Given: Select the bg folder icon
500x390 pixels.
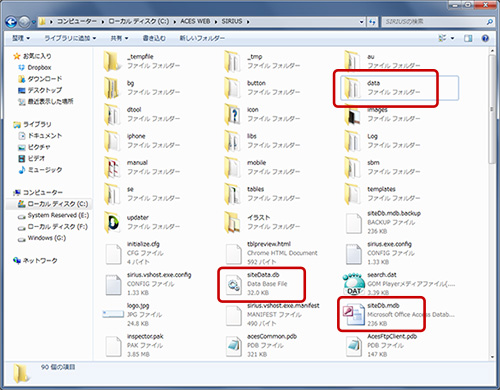Looking at the screenshot, I should pos(112,88).
